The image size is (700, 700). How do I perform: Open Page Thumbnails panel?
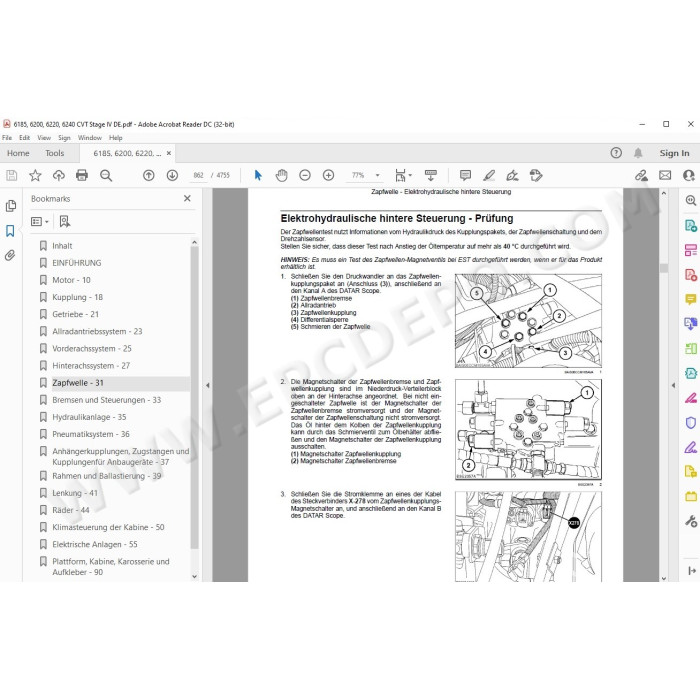[x=11, y=206]
